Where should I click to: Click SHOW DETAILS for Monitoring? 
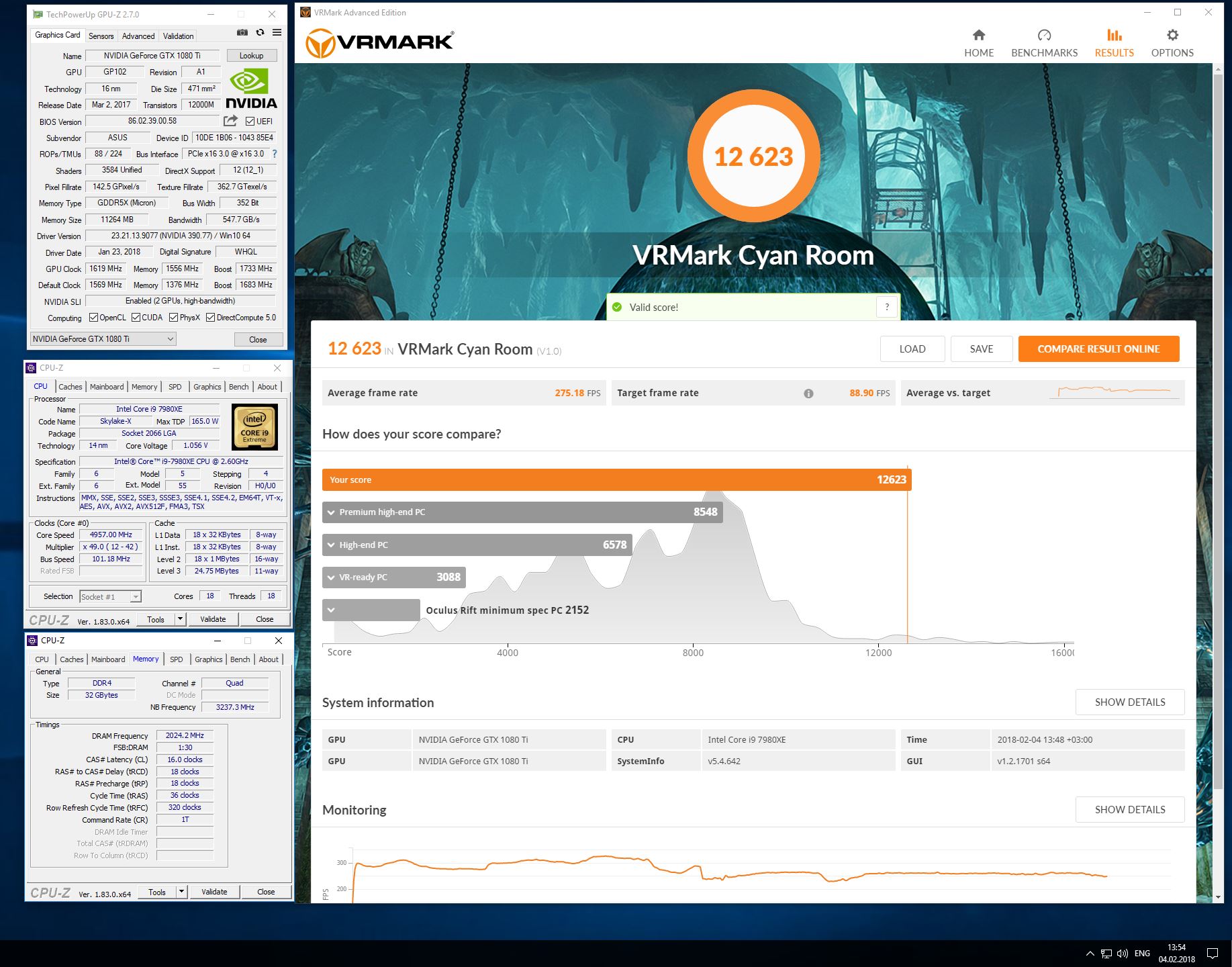tap(1130, 810)
